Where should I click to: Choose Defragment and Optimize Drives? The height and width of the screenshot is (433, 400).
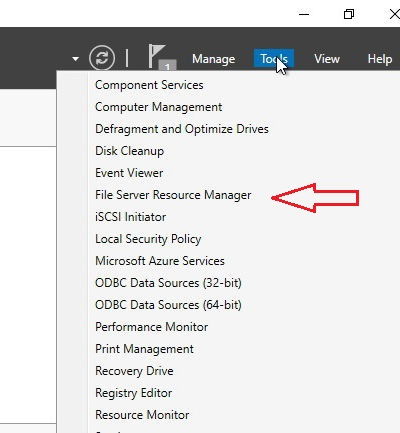[x=182, y=129]
